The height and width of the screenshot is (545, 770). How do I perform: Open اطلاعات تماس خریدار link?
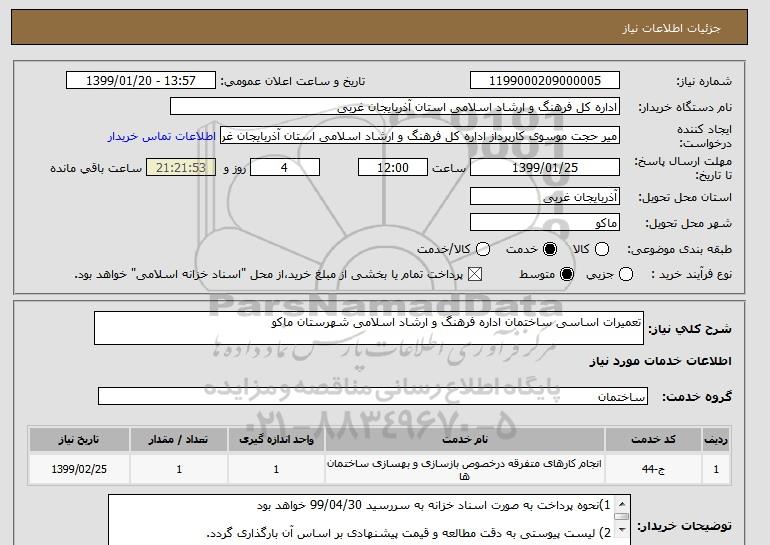click(x=162, y=136)
